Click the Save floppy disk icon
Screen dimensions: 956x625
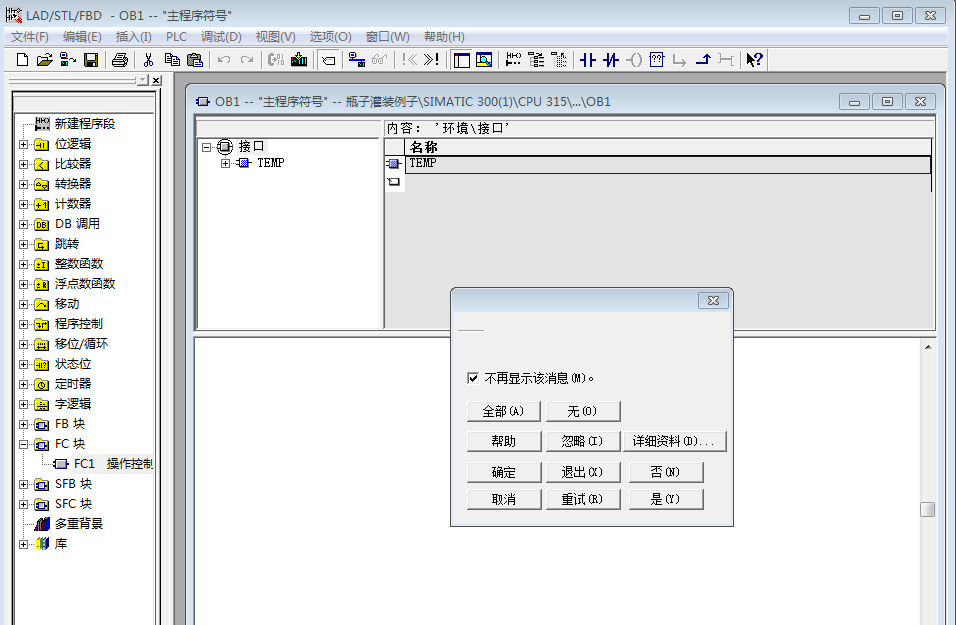[x=91, y=60]
